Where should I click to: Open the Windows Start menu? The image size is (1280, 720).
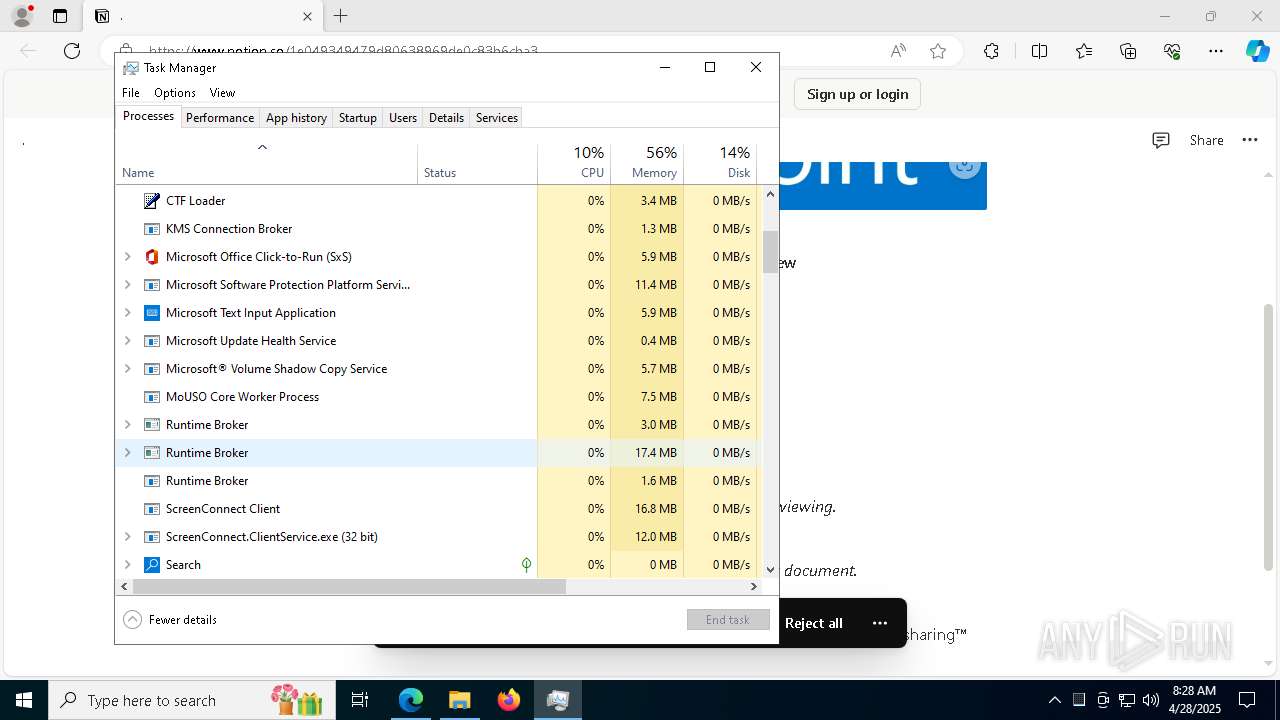click(24, 700)
